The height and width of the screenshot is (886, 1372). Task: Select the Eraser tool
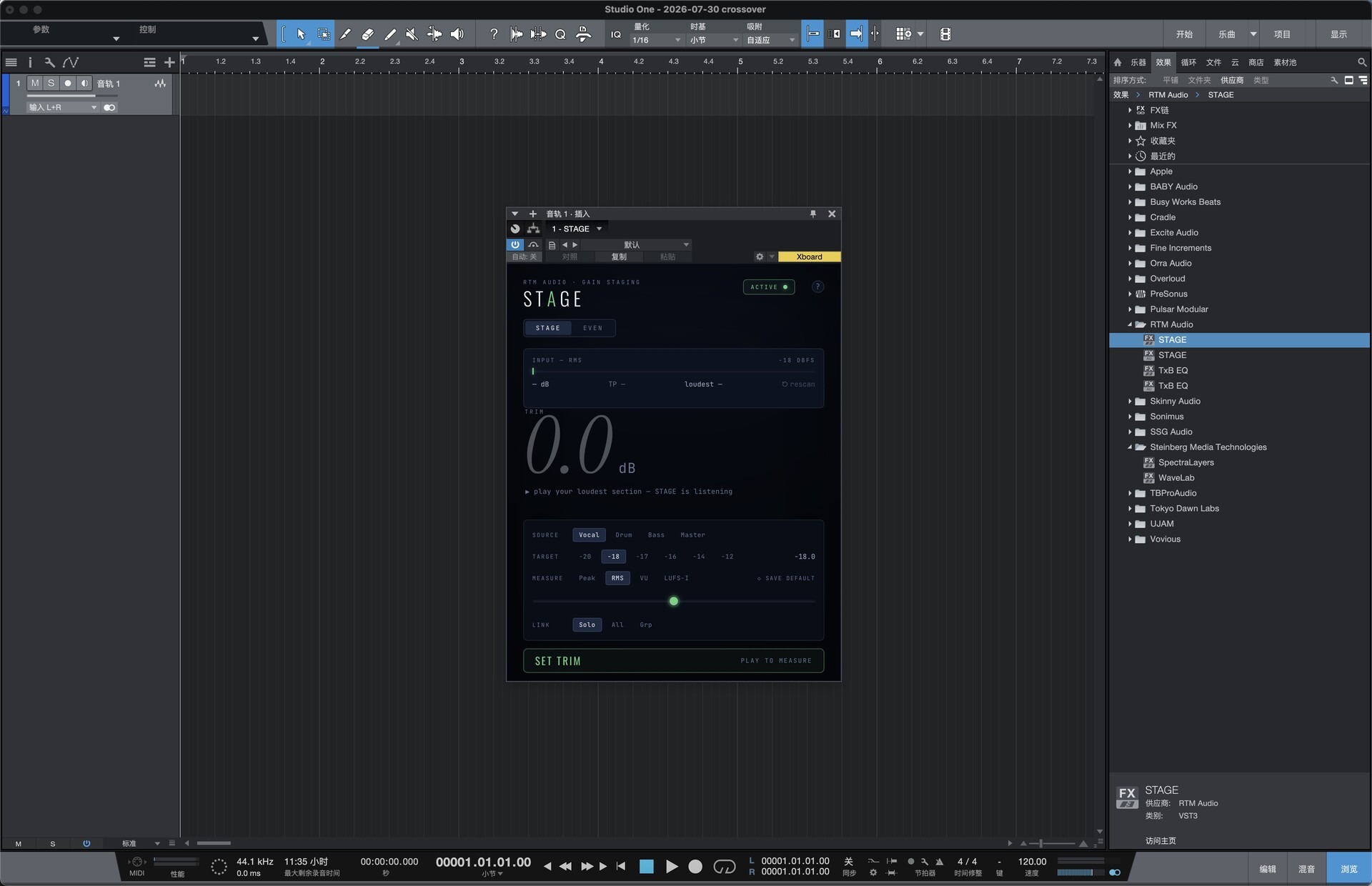click(367, 34)
